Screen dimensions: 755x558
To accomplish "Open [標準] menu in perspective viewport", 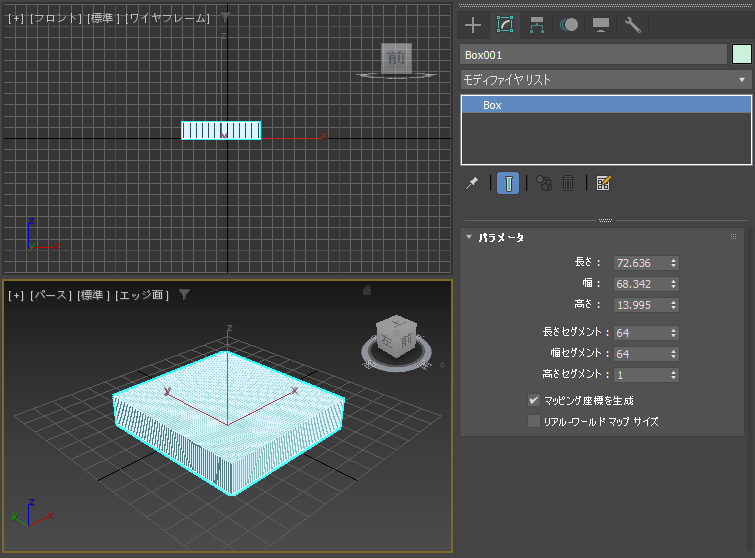I will tap(93, 295).
